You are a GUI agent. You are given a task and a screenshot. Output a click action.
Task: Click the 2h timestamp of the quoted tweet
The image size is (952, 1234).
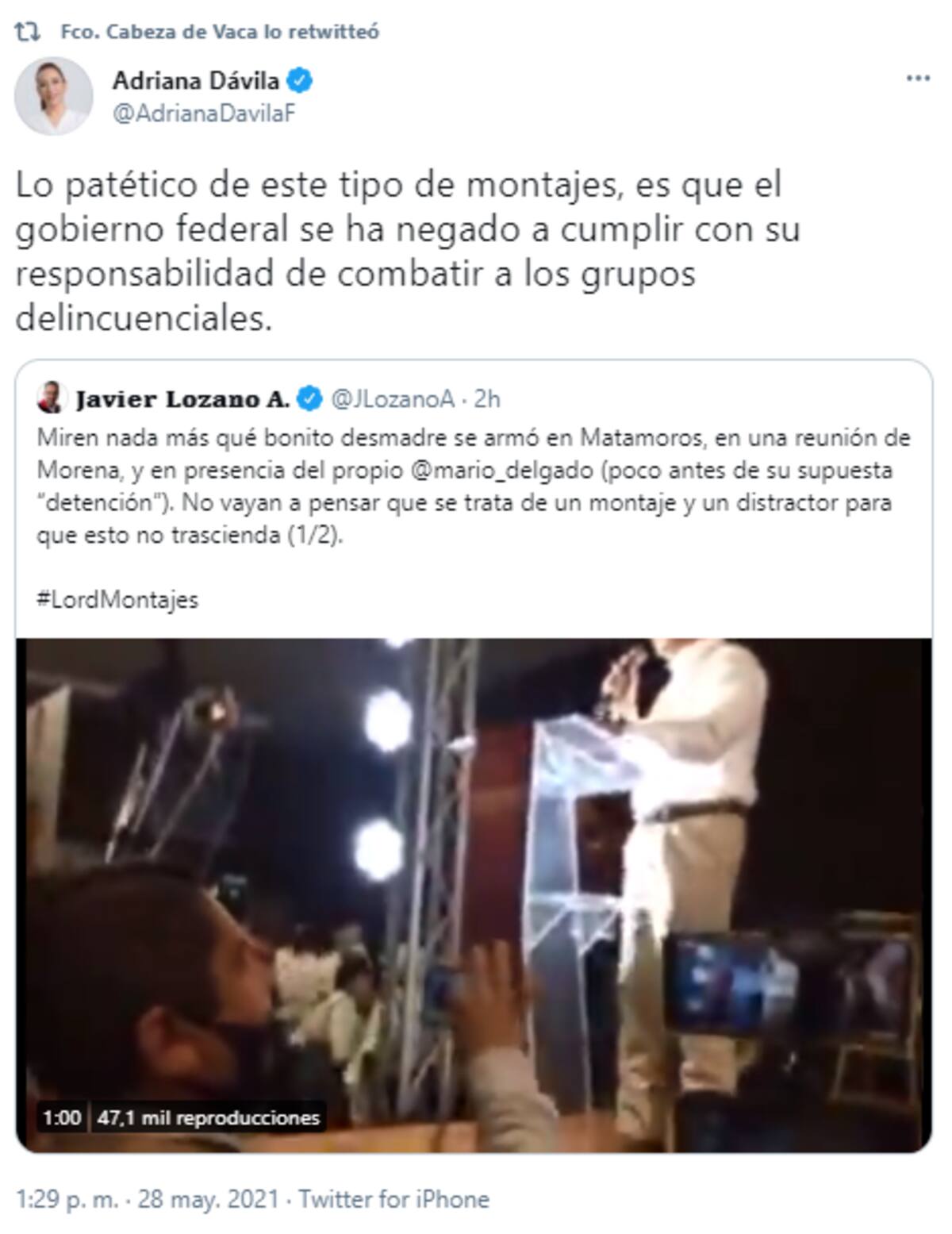click(487, 398)
